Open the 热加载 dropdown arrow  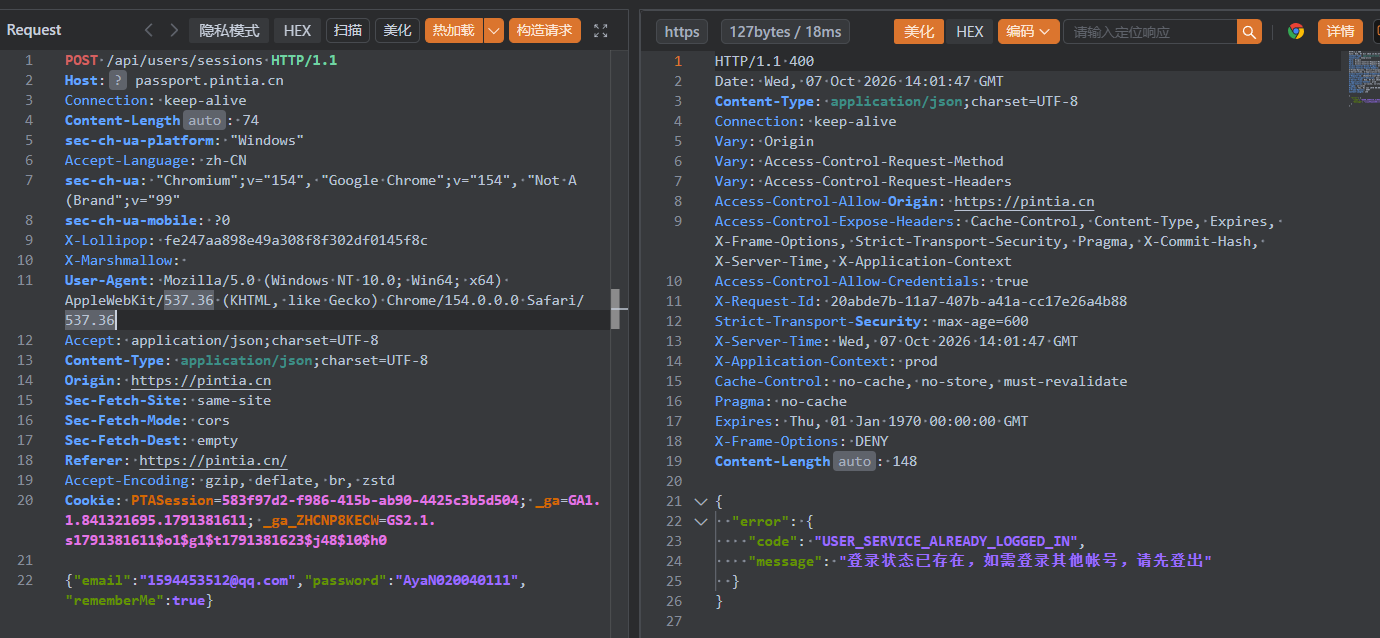tap(494, 31)
